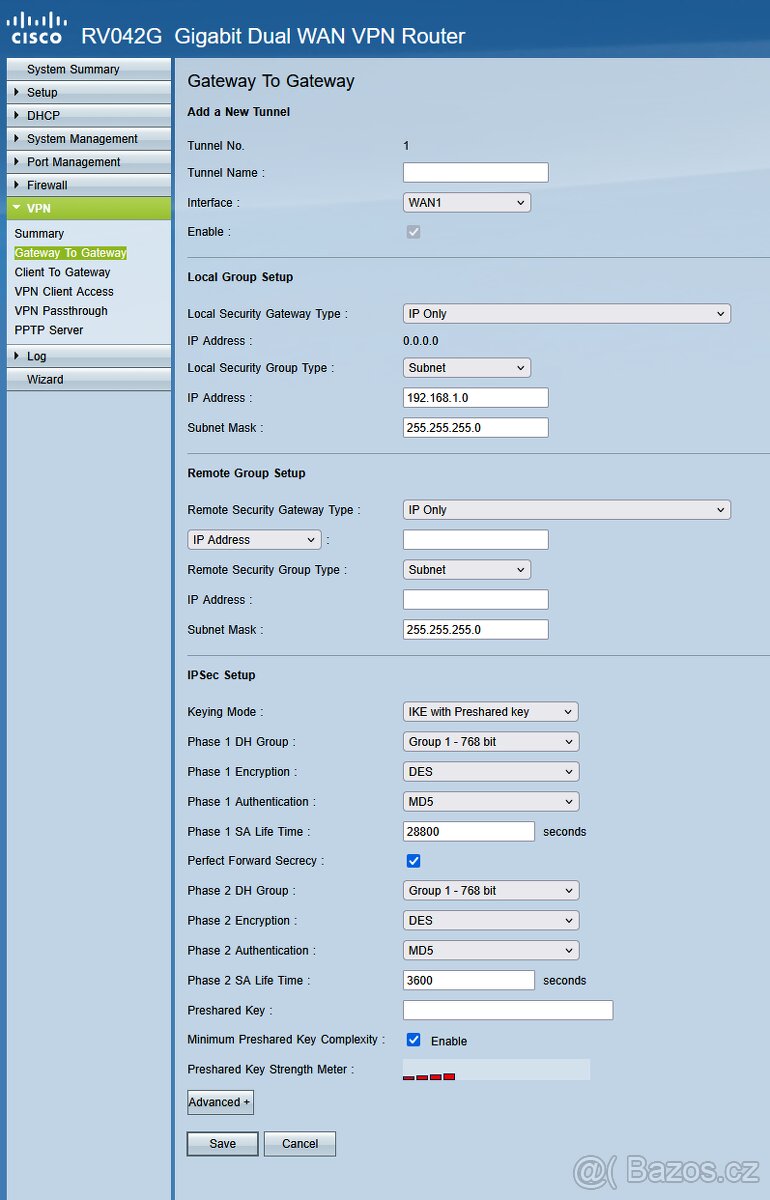The image size is (770, 1200).
Task: Open Phase 1 Encryption dropdown
Action: coord(491,772)
